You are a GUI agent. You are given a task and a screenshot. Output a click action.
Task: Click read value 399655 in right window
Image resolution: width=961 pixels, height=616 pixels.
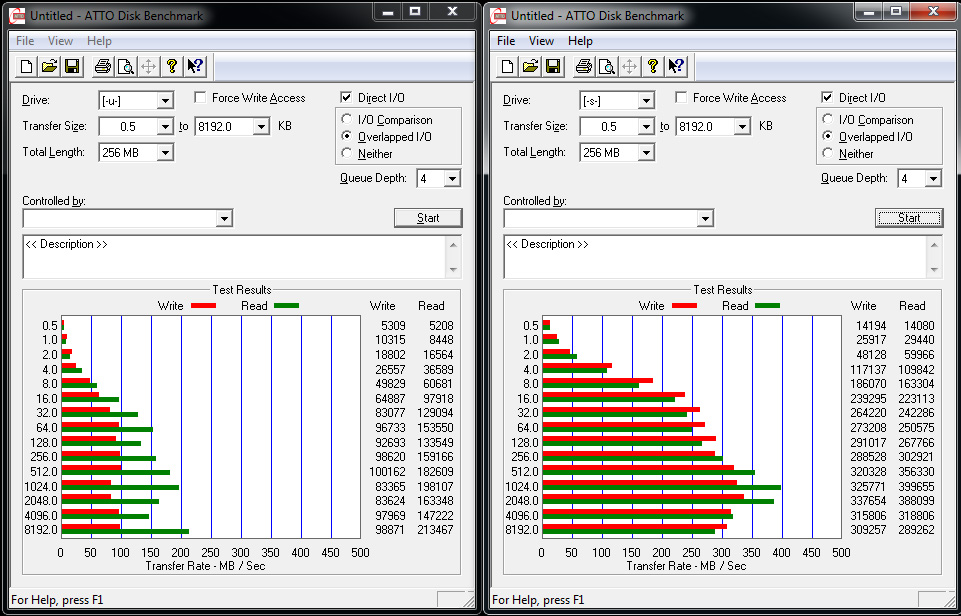coord(916,486)
